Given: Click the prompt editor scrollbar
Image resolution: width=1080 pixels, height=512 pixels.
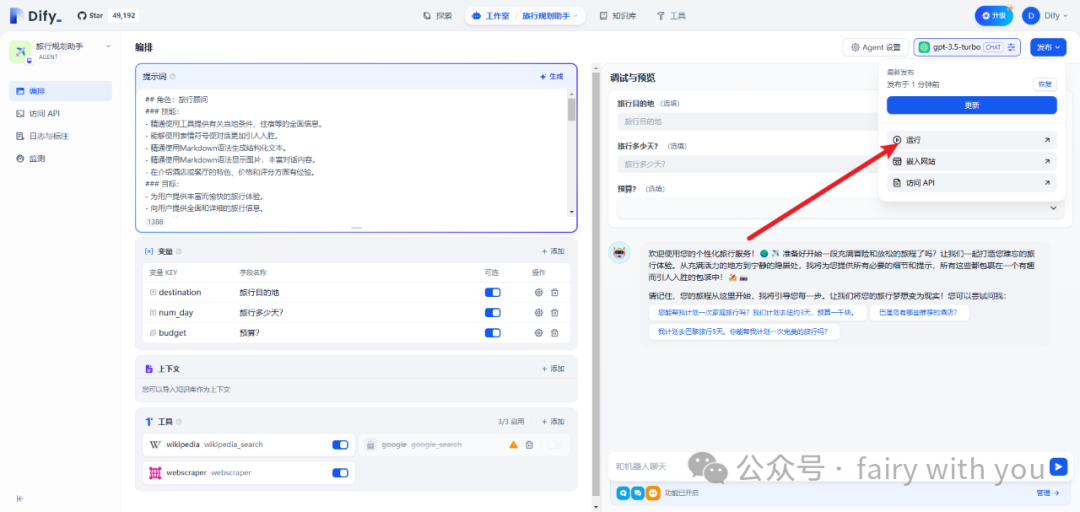Looking at the screenshot, I should click(x=571, y=110).
